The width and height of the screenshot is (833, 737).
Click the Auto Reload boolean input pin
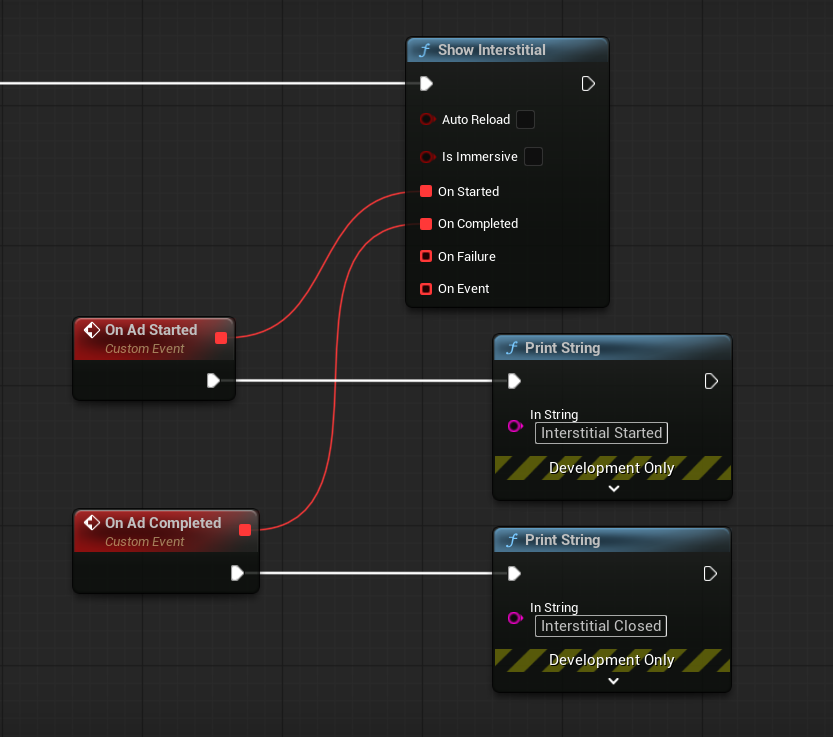(x=427, y=120)
